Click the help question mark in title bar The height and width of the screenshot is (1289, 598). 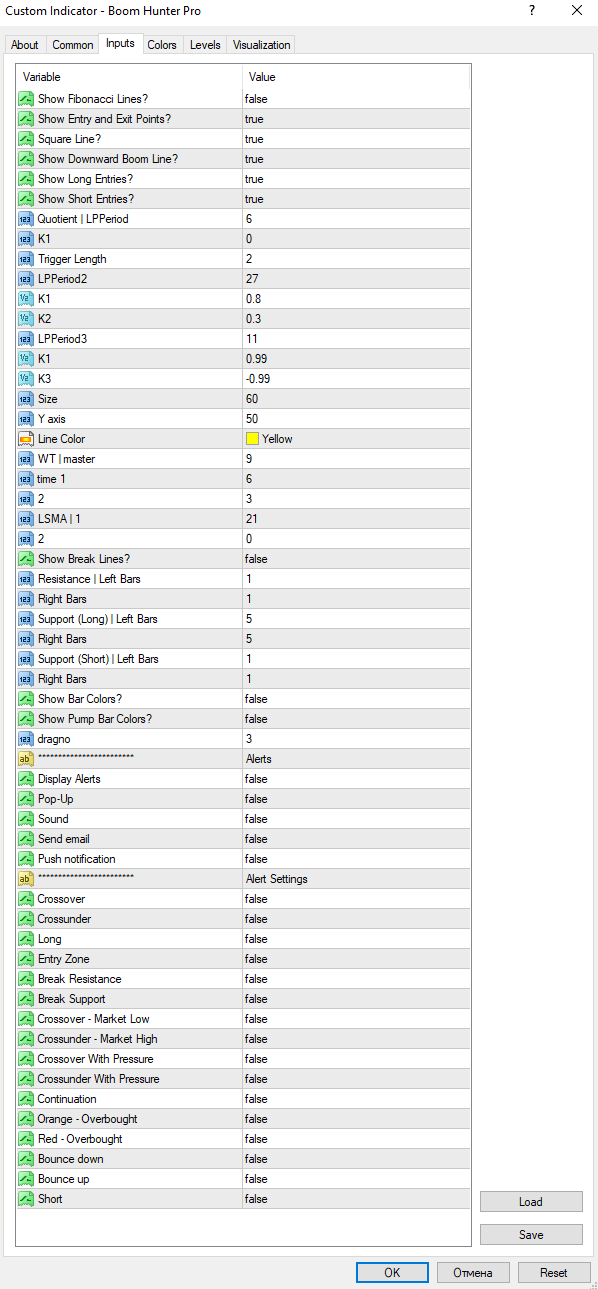pyautogui.click(x=530, y=11)
